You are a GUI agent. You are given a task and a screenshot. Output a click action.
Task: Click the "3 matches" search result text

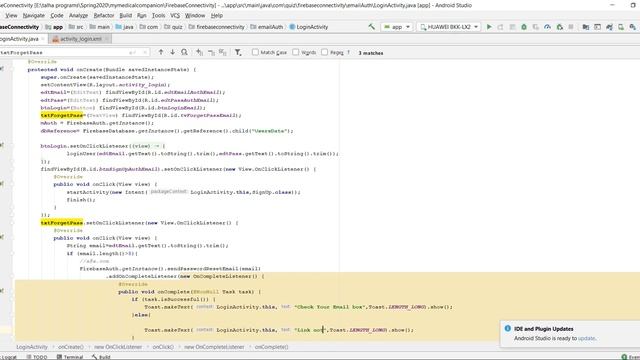click(x=371, y=53)
